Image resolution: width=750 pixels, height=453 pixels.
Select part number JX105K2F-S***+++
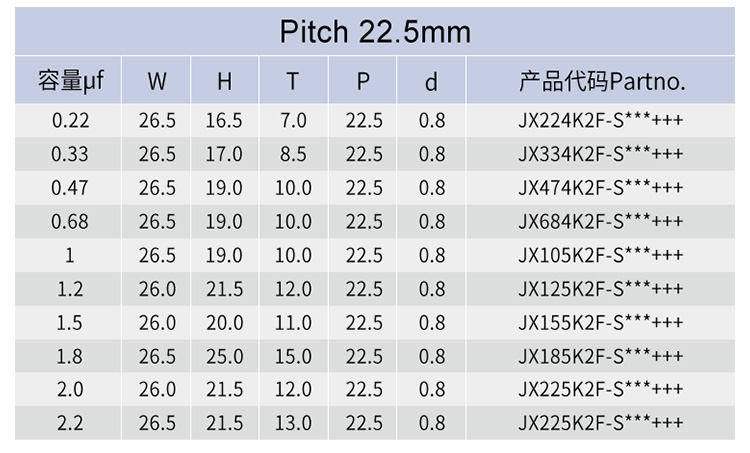click(x=601, y=255)
